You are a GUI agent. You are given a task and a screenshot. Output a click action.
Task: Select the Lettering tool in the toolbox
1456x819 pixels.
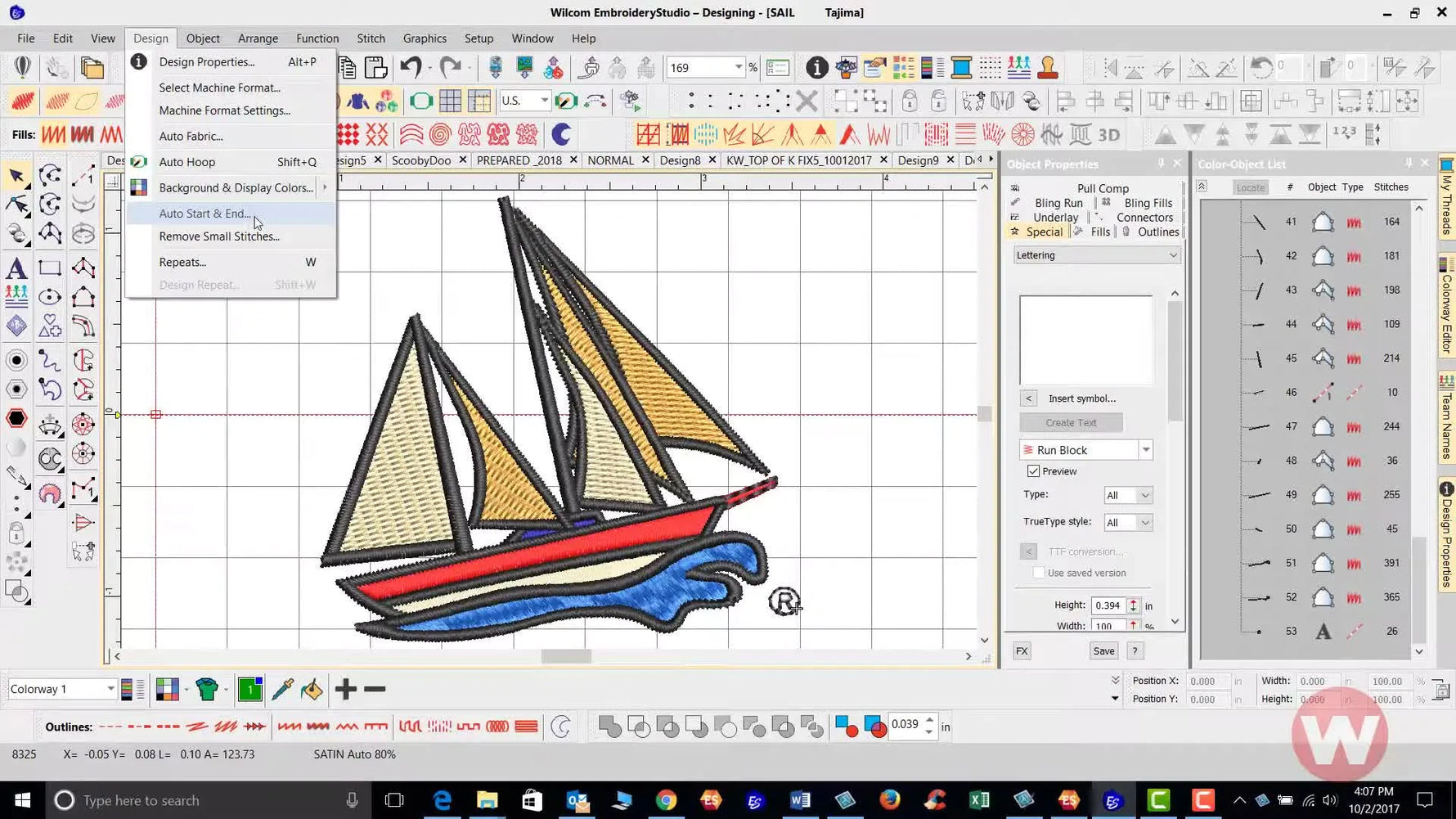[16, 269]
